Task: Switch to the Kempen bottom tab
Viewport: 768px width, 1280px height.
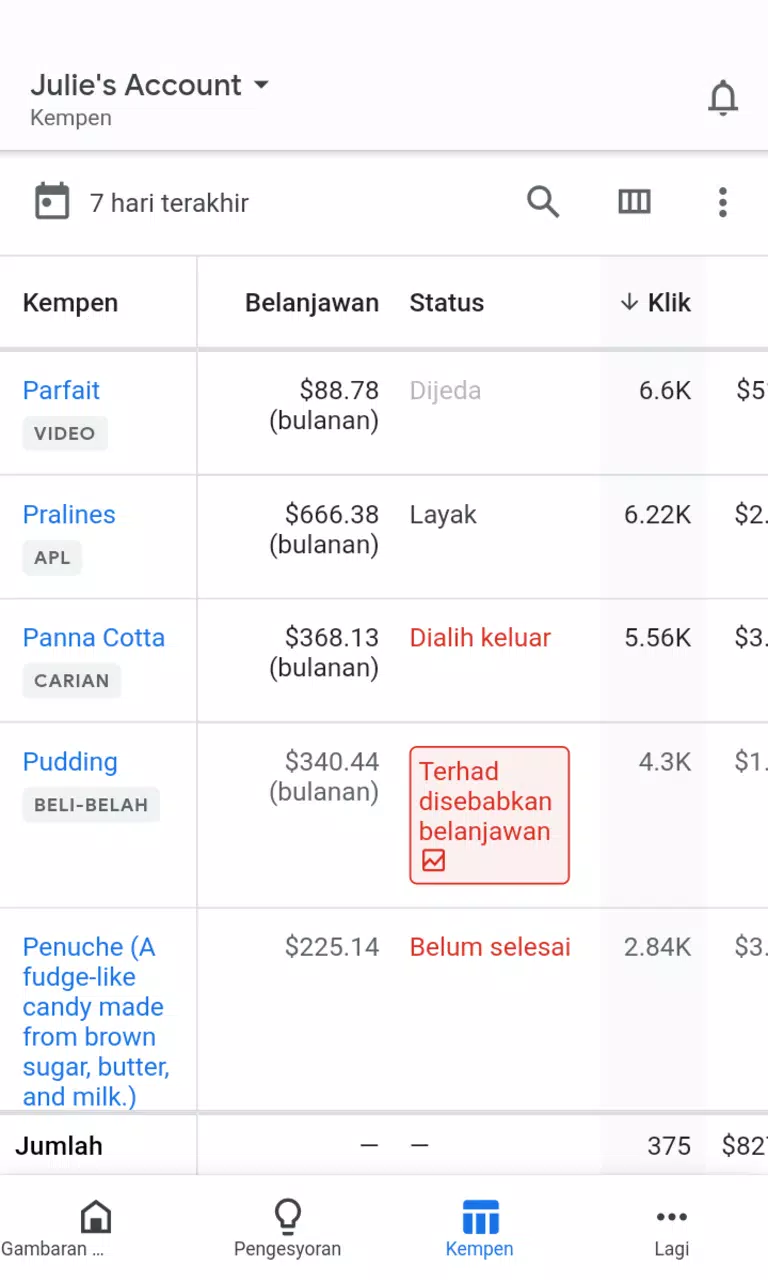Action: click(480, 1229)
